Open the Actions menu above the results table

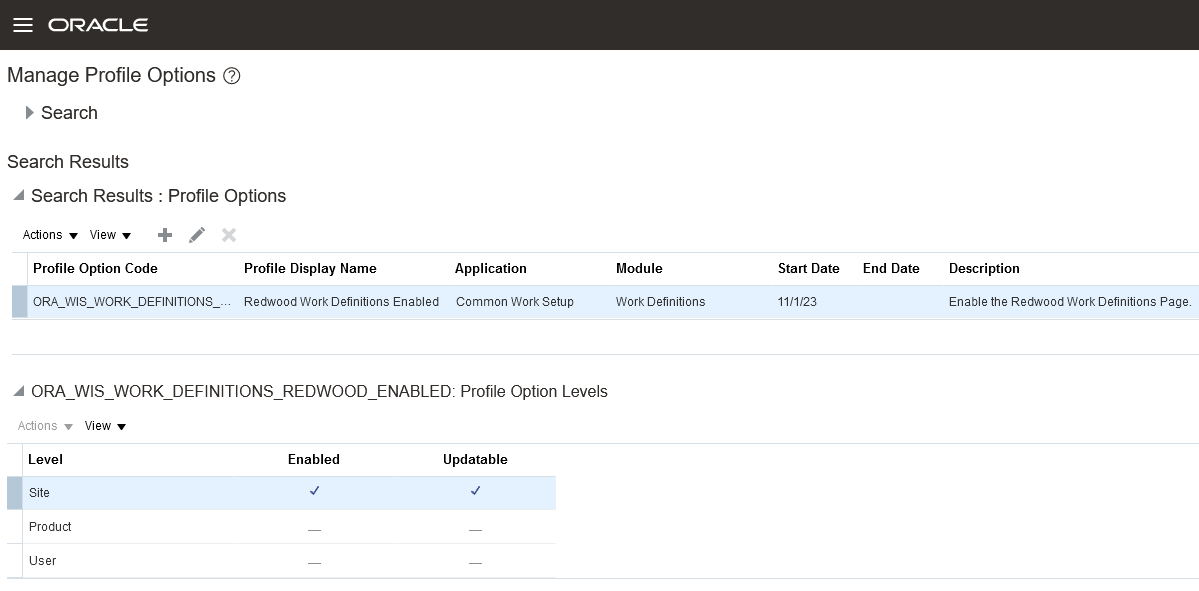tap(47, 234)
